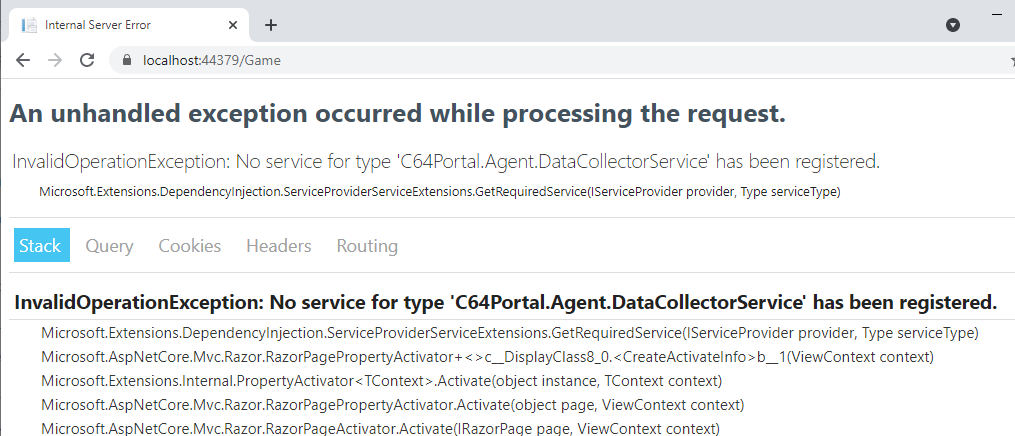1015x436 pixels.
Task: Open the circular dropdown arrow in title bar
Action: (953, 24)
